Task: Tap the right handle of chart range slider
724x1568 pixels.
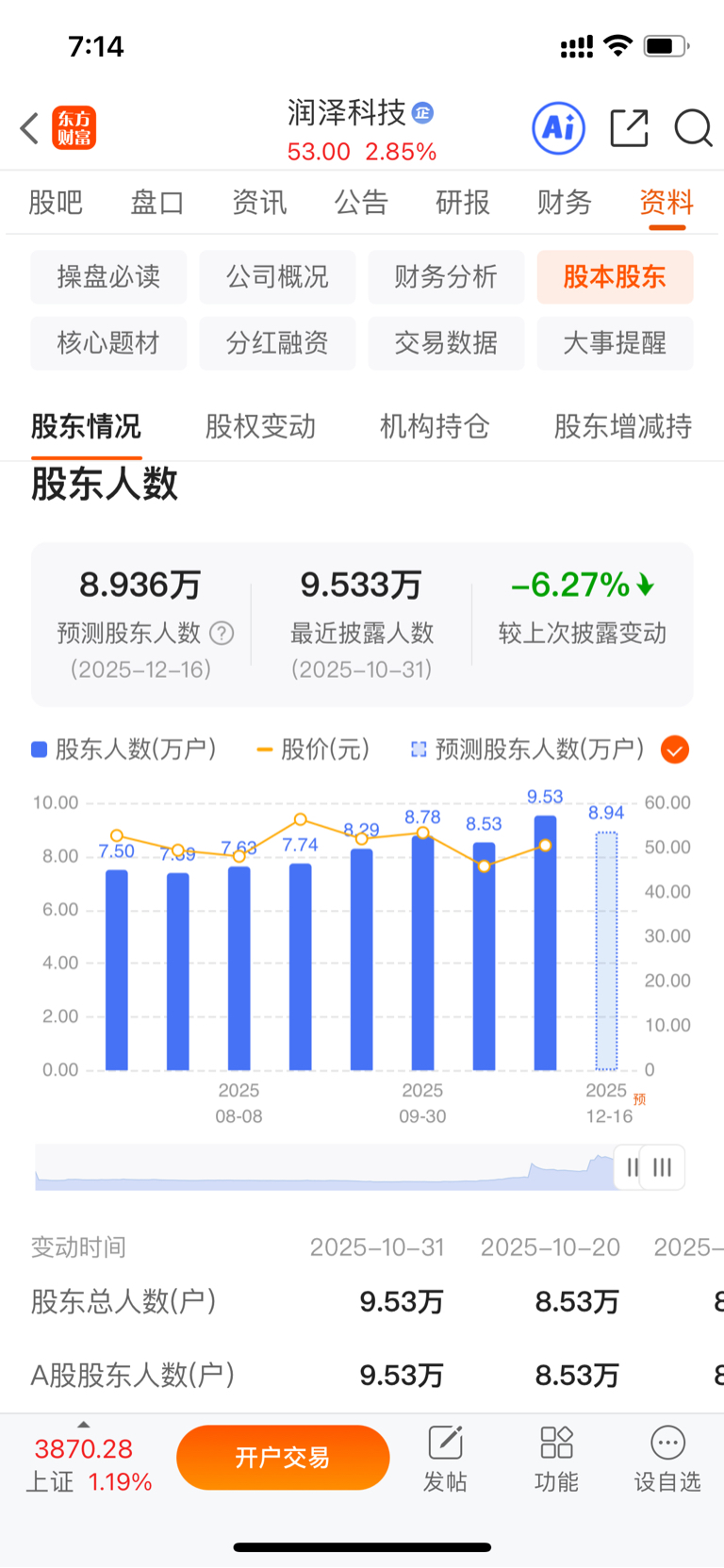Action: click(663, 1168)
